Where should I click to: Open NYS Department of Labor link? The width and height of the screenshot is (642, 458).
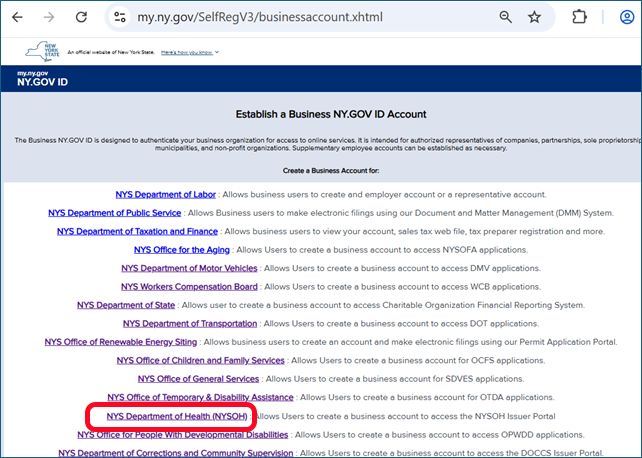(165, 195)
